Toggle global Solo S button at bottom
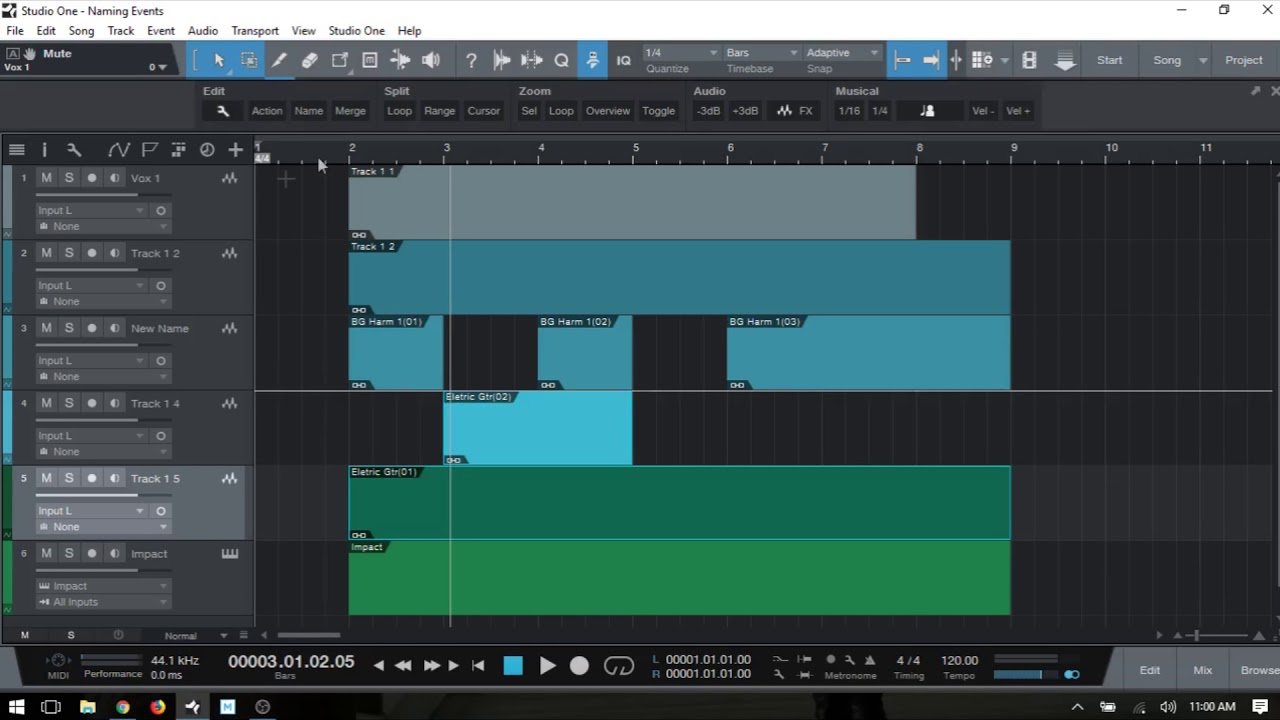Image resolution: width=1280 pixels, height=720 pixels. (70, 635)
